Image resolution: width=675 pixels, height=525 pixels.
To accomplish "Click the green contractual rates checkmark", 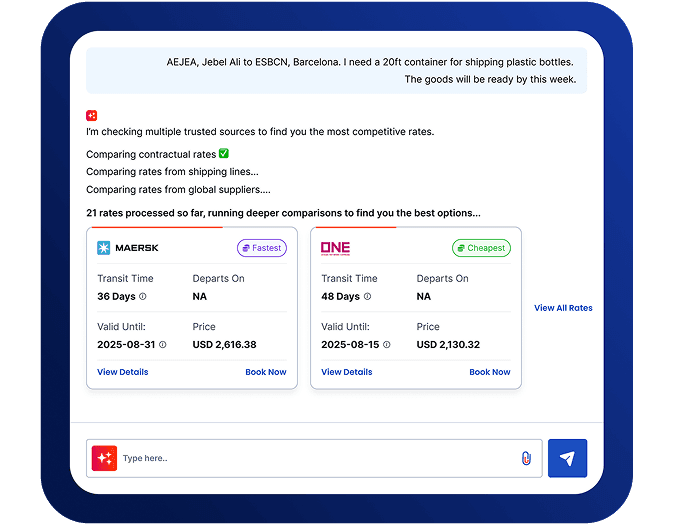I will 224,154.
